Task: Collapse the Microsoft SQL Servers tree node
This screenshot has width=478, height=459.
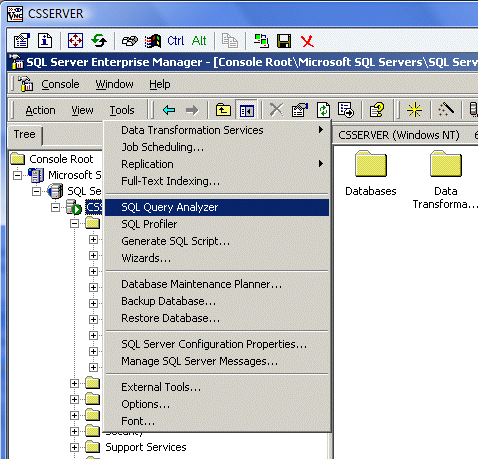Action: [x=17, y=175]
